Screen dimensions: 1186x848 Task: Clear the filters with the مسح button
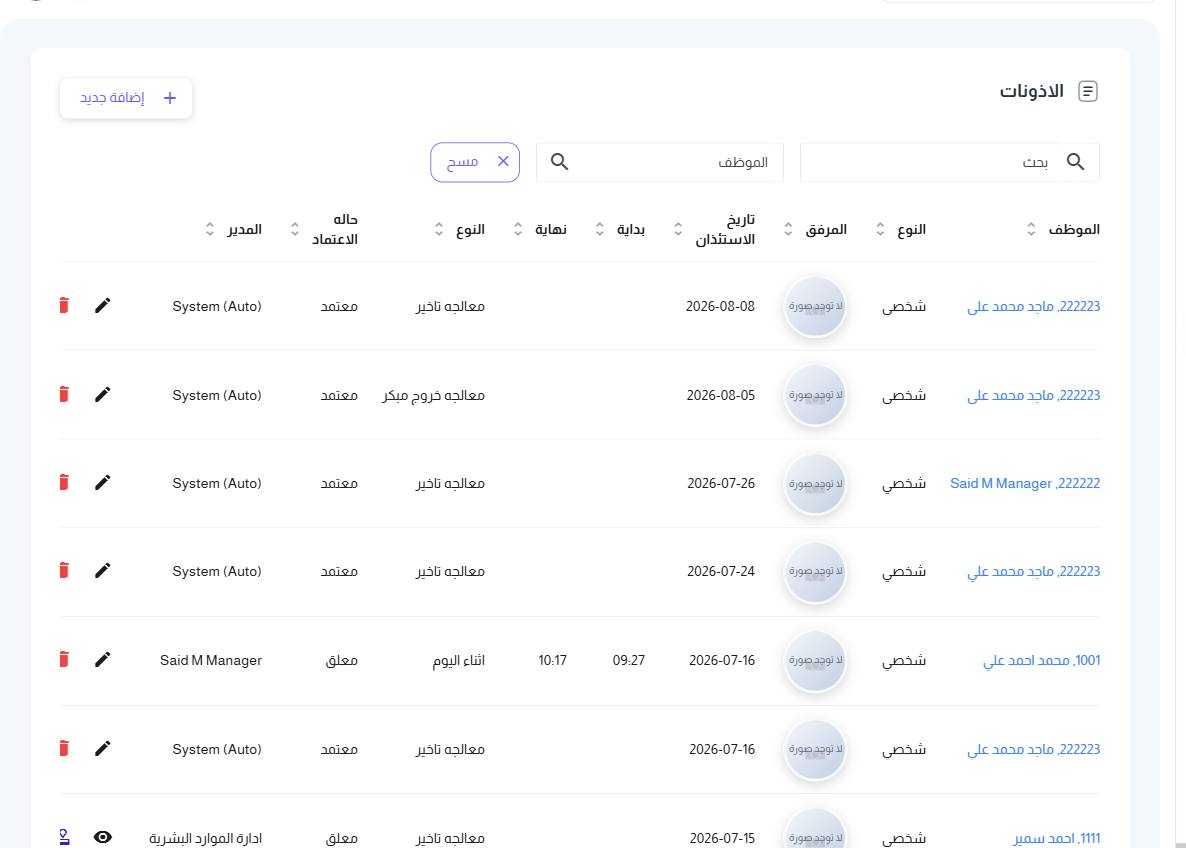point(475,162)
